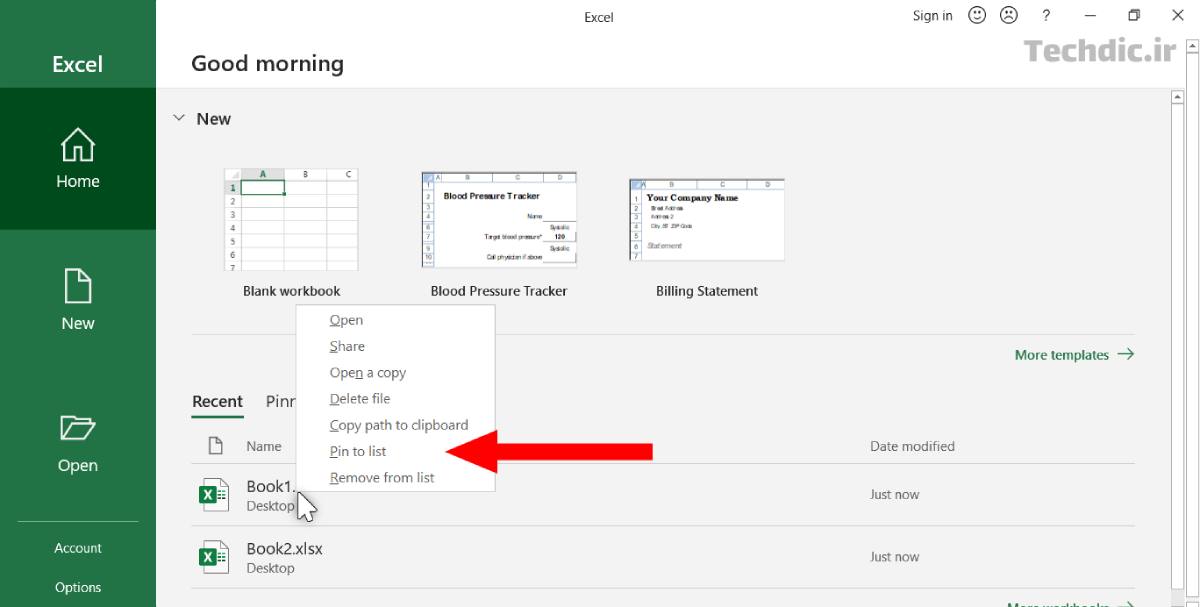Click the smiley feedback icon
The image size is (1200, 607).
977,15
